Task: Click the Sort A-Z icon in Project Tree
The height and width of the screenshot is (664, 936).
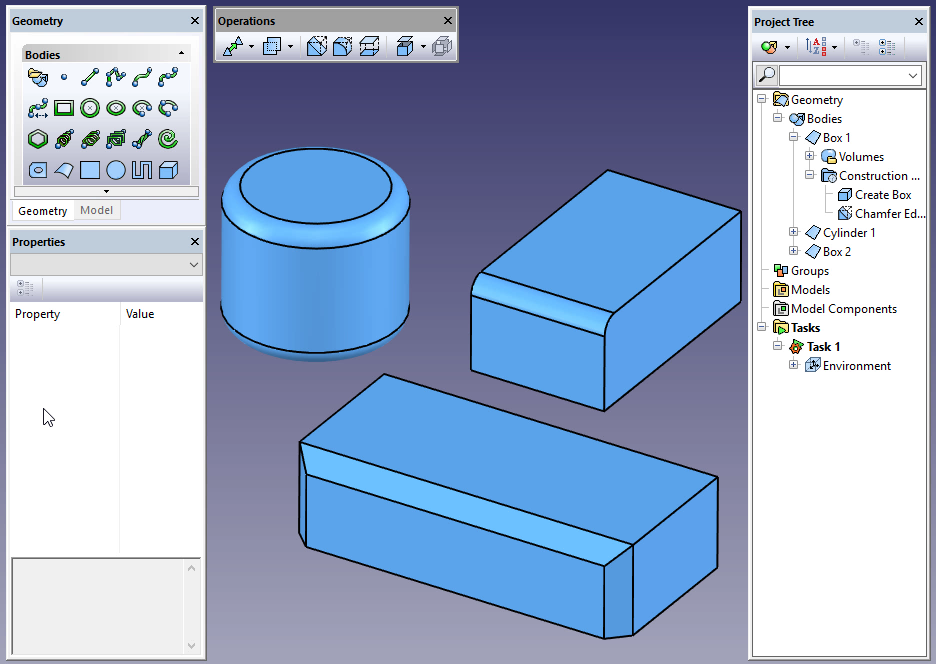Action: point(815,46)
